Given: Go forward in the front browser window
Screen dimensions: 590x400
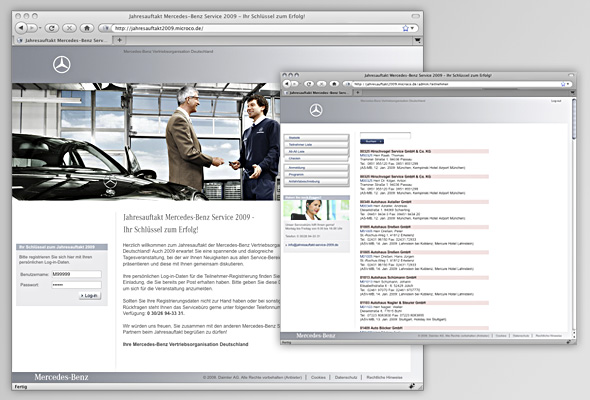Looking at the screenshot, I should tap(295, 84).
